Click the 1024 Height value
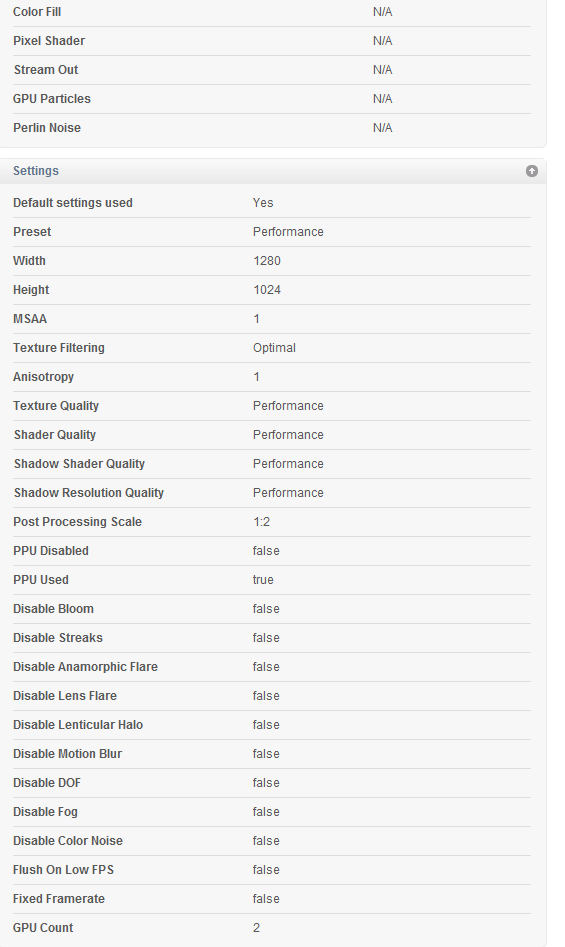Image resolution: width=565 pixels, height=947 pixels. coord(267,290)
